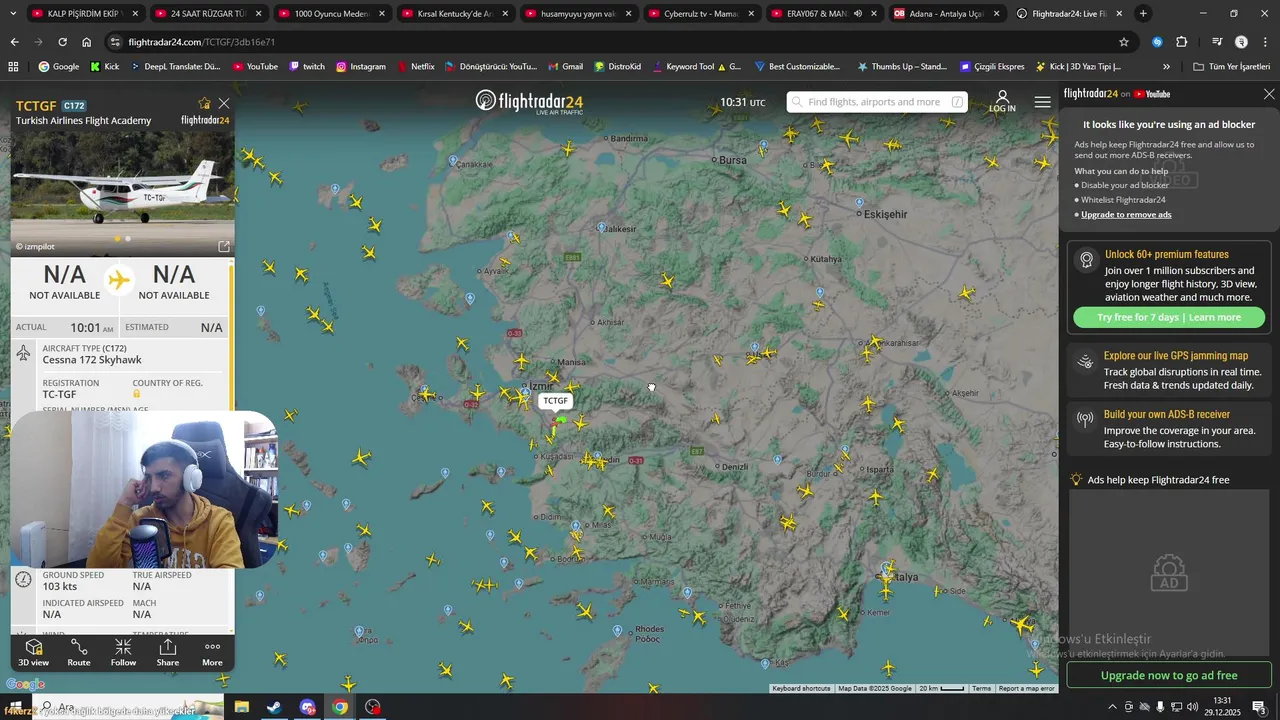
Task: Open Google bookmark
Action: pos(58,67)
